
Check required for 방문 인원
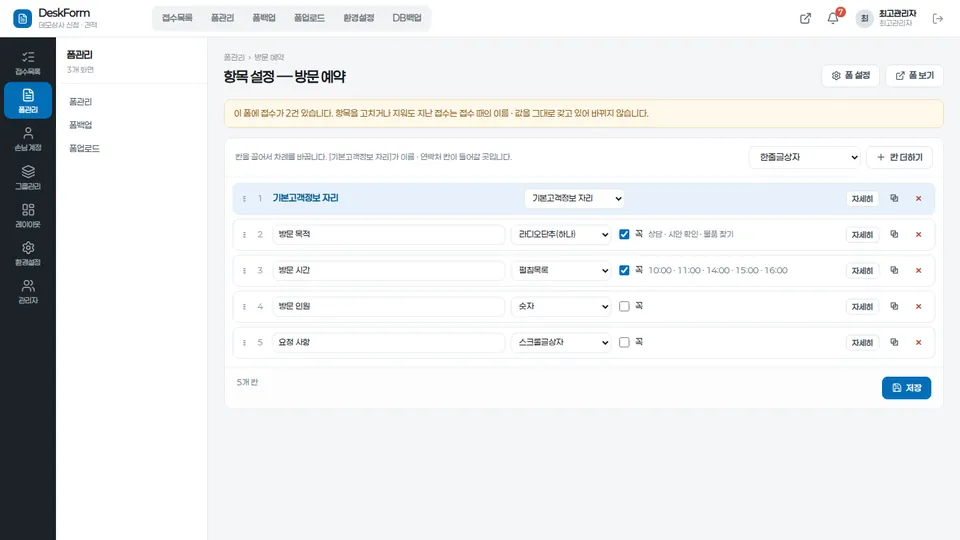(x=624, y=306)
